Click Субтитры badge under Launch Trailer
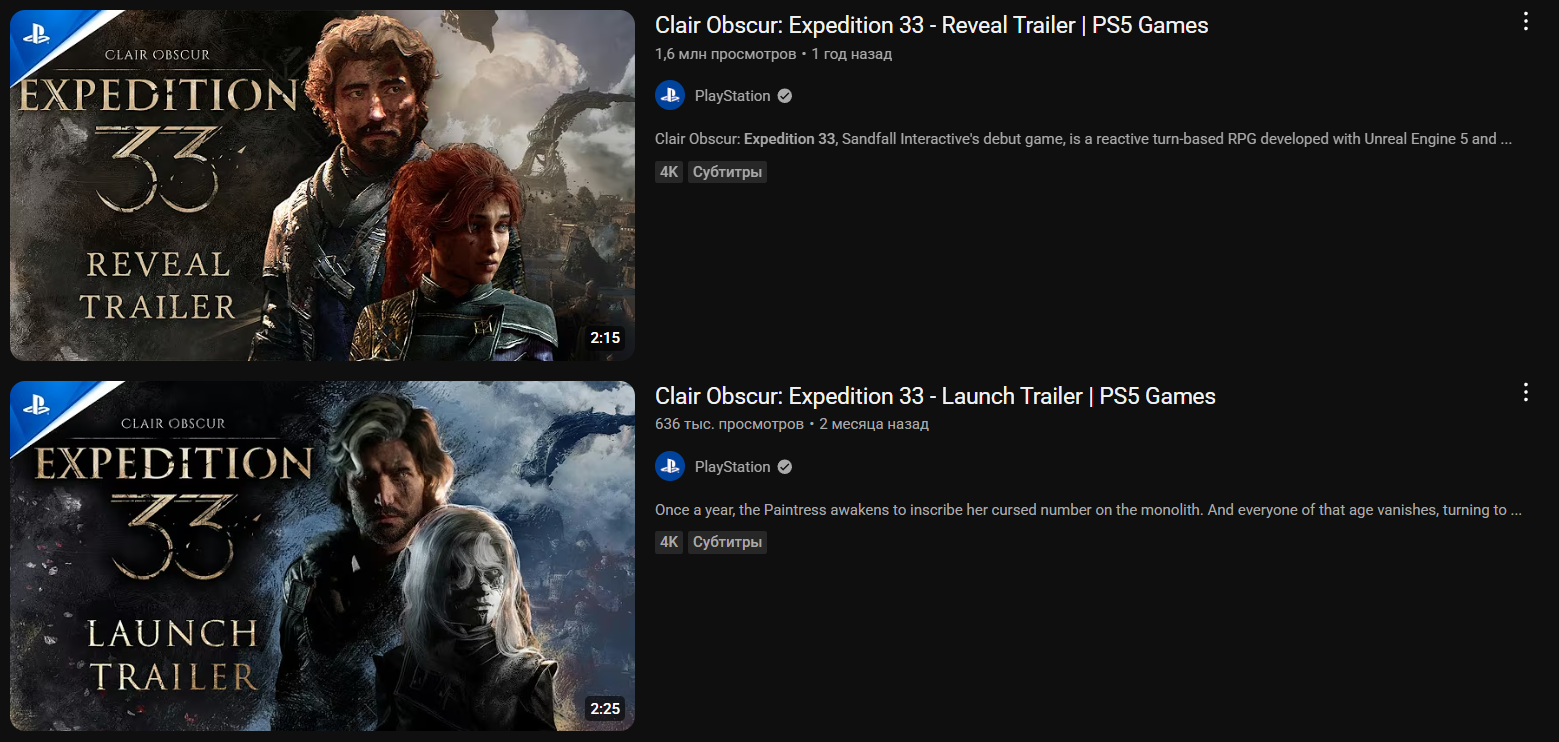1559x742 pixels. pyautogui.click(x=727, y=543)
